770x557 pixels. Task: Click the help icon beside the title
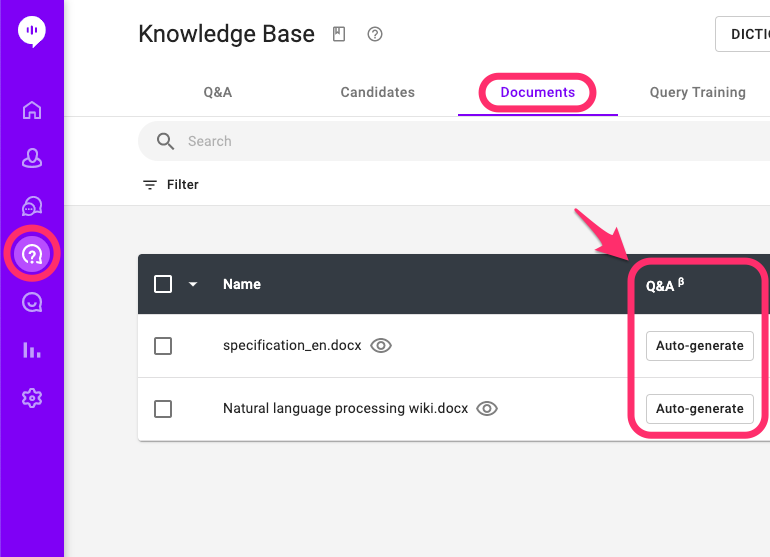click(x=375, y=35)
